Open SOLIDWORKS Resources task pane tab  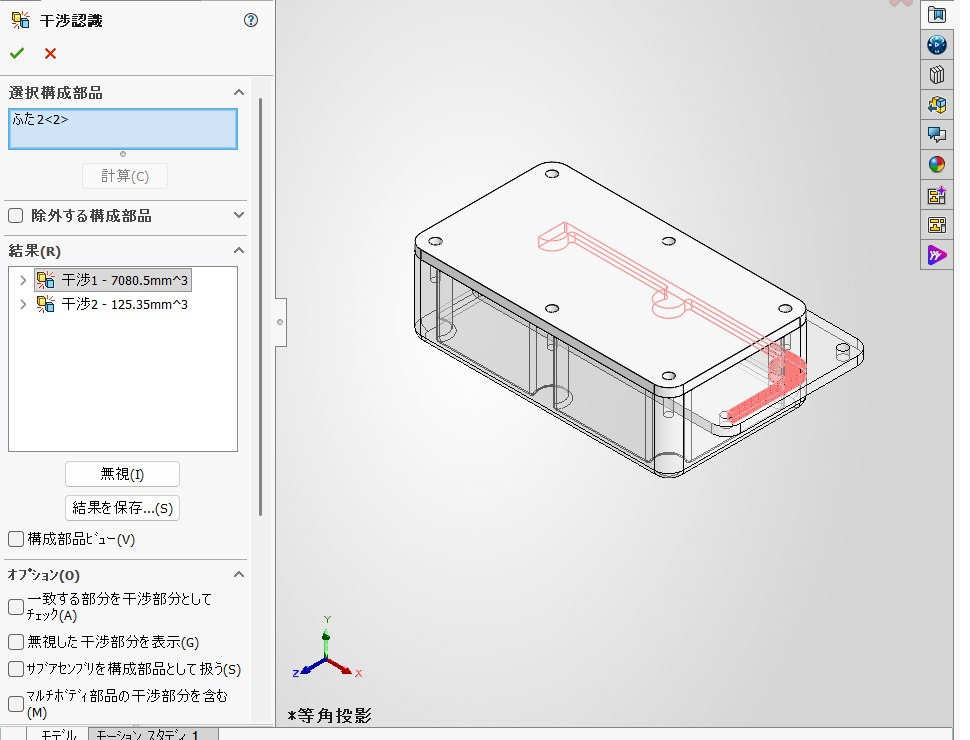coord(937,15)
